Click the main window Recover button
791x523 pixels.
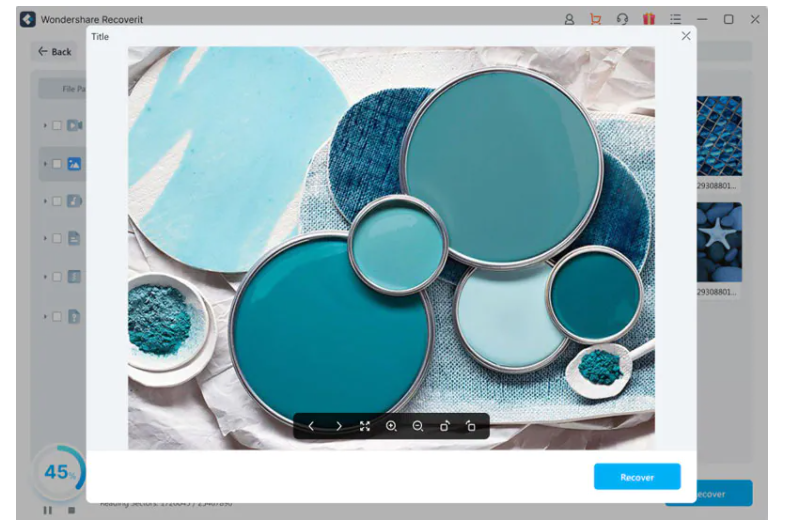[724, 494]
